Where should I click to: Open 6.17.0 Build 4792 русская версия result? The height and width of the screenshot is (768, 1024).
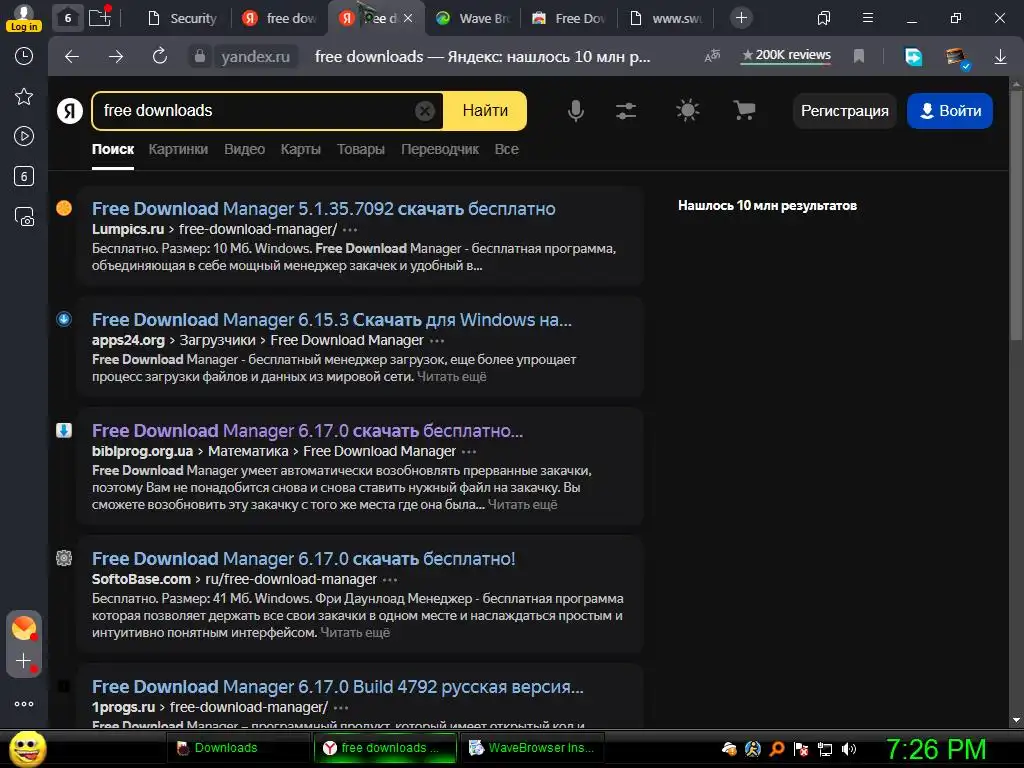[x=338, y=686]
